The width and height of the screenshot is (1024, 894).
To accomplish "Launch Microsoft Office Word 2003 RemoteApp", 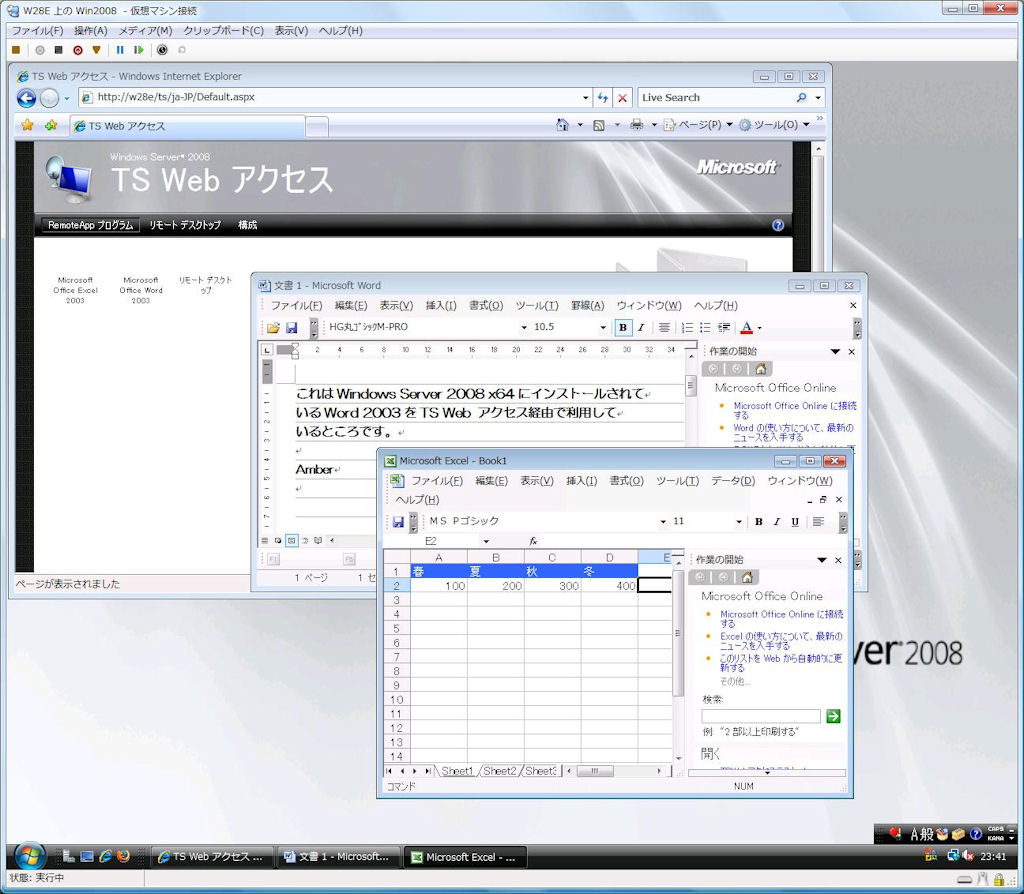I will click(140, 290).
